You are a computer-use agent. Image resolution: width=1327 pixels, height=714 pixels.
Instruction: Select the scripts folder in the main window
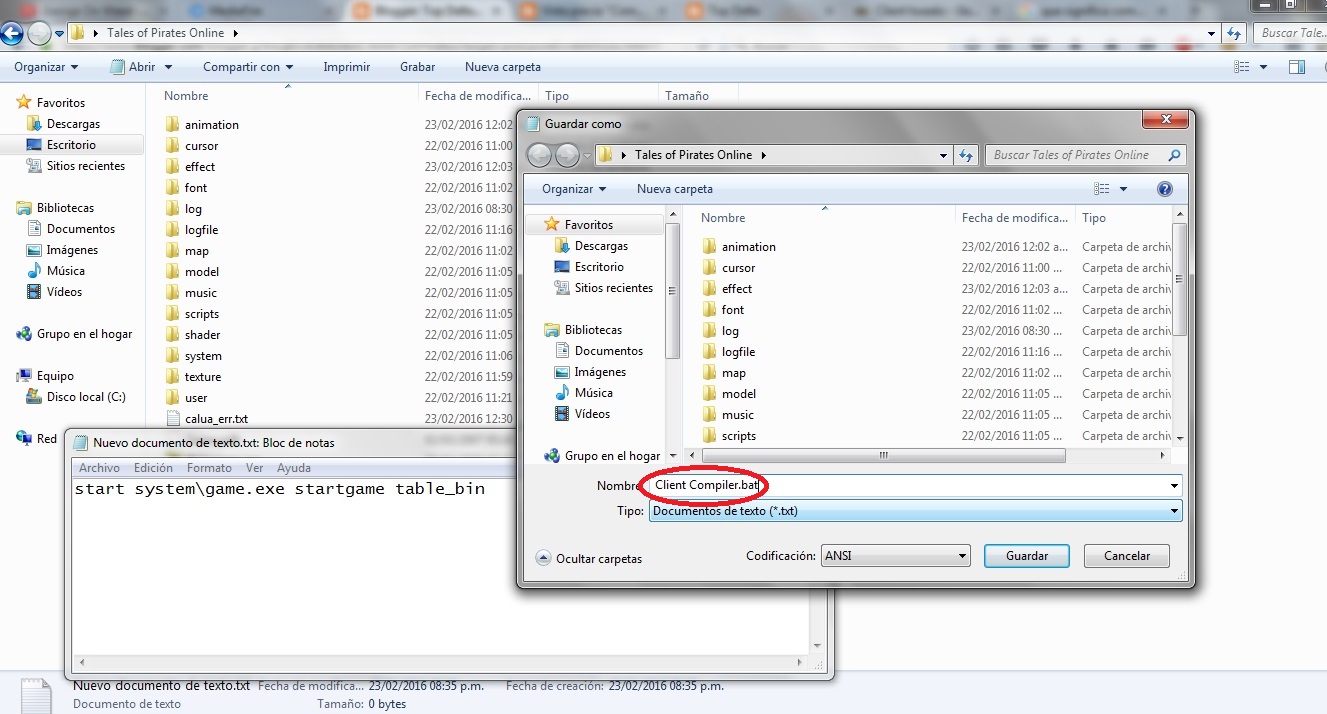(204, 313)
